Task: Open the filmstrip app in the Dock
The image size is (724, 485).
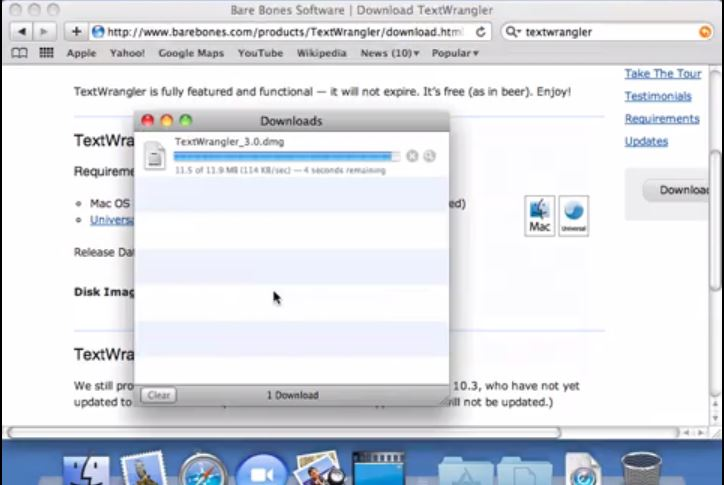Action: pos(379,469)
